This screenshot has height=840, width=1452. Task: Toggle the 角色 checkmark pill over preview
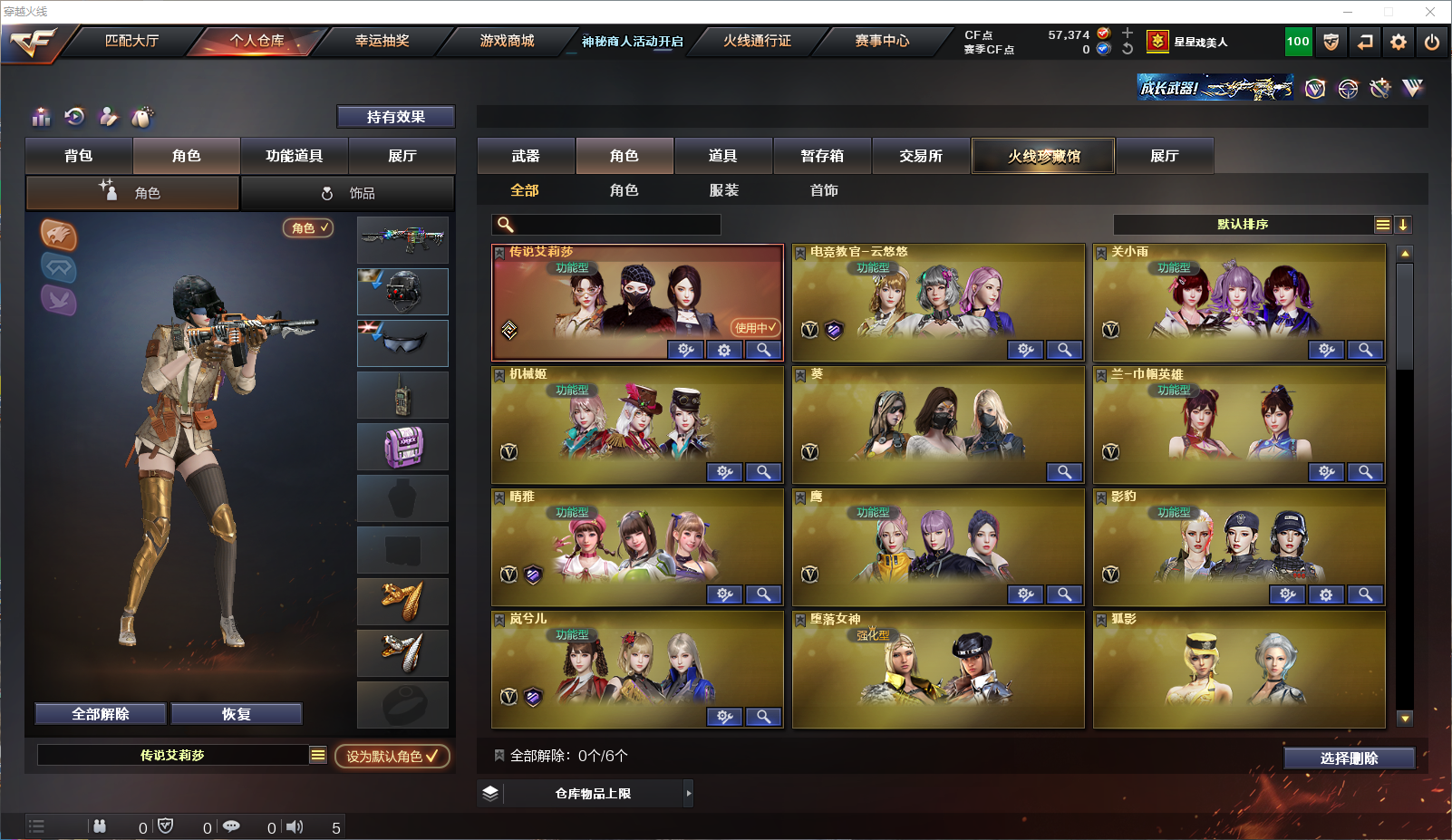point(308,228)
